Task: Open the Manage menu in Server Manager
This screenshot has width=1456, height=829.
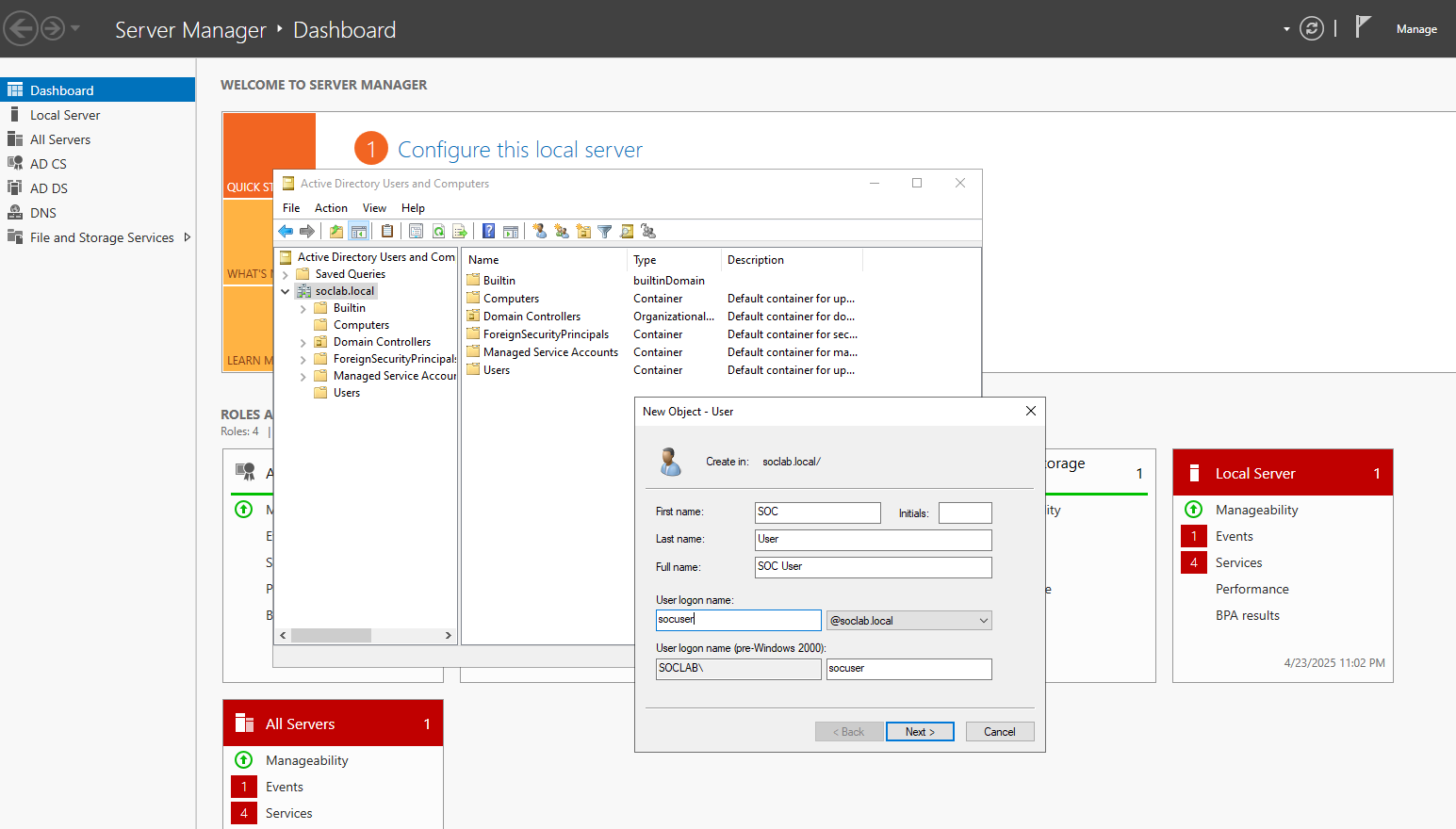Action: 1416,29
